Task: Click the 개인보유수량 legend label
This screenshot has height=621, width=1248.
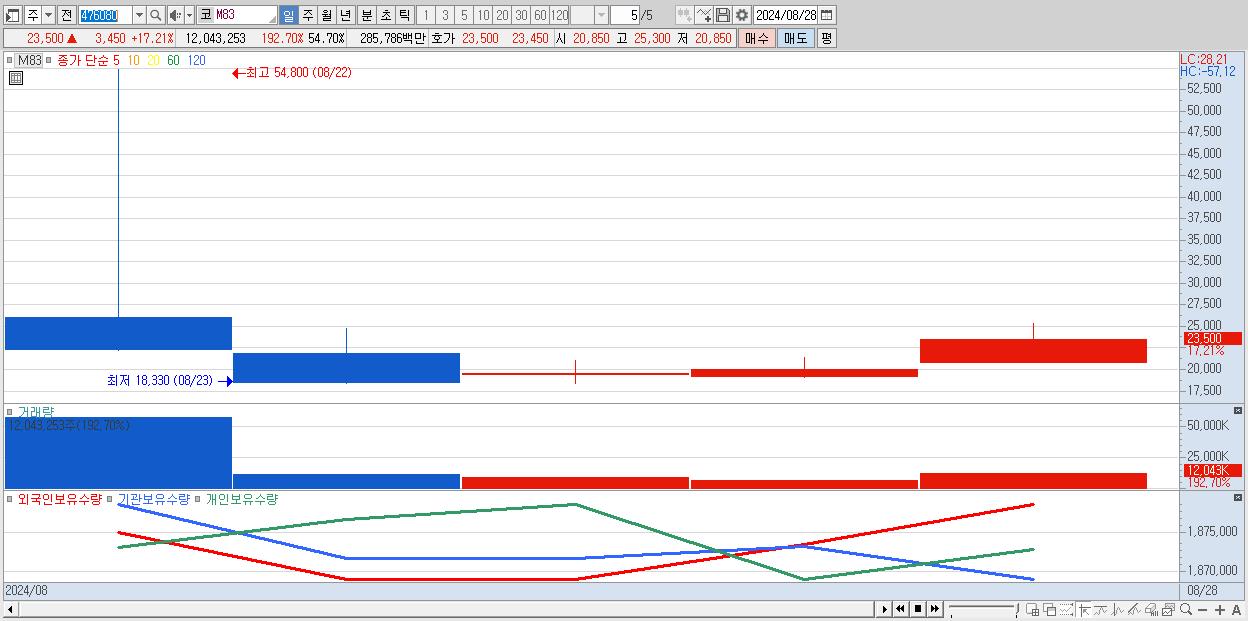Action: point(241,498)
